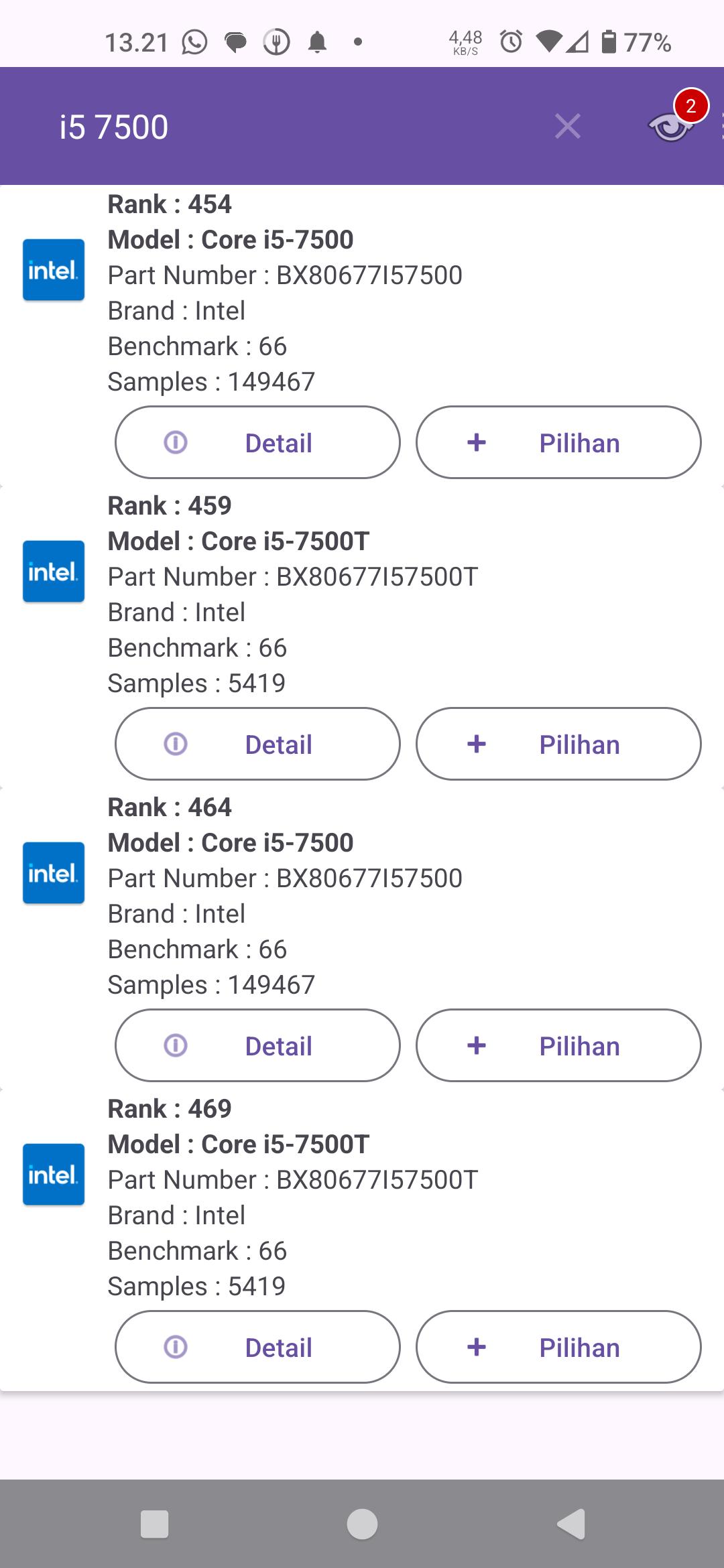Open recent apps with square button
Image resolution: width=724 pixels, height=1568 pixels.
pyautogui.click(x=154, y=1524)
